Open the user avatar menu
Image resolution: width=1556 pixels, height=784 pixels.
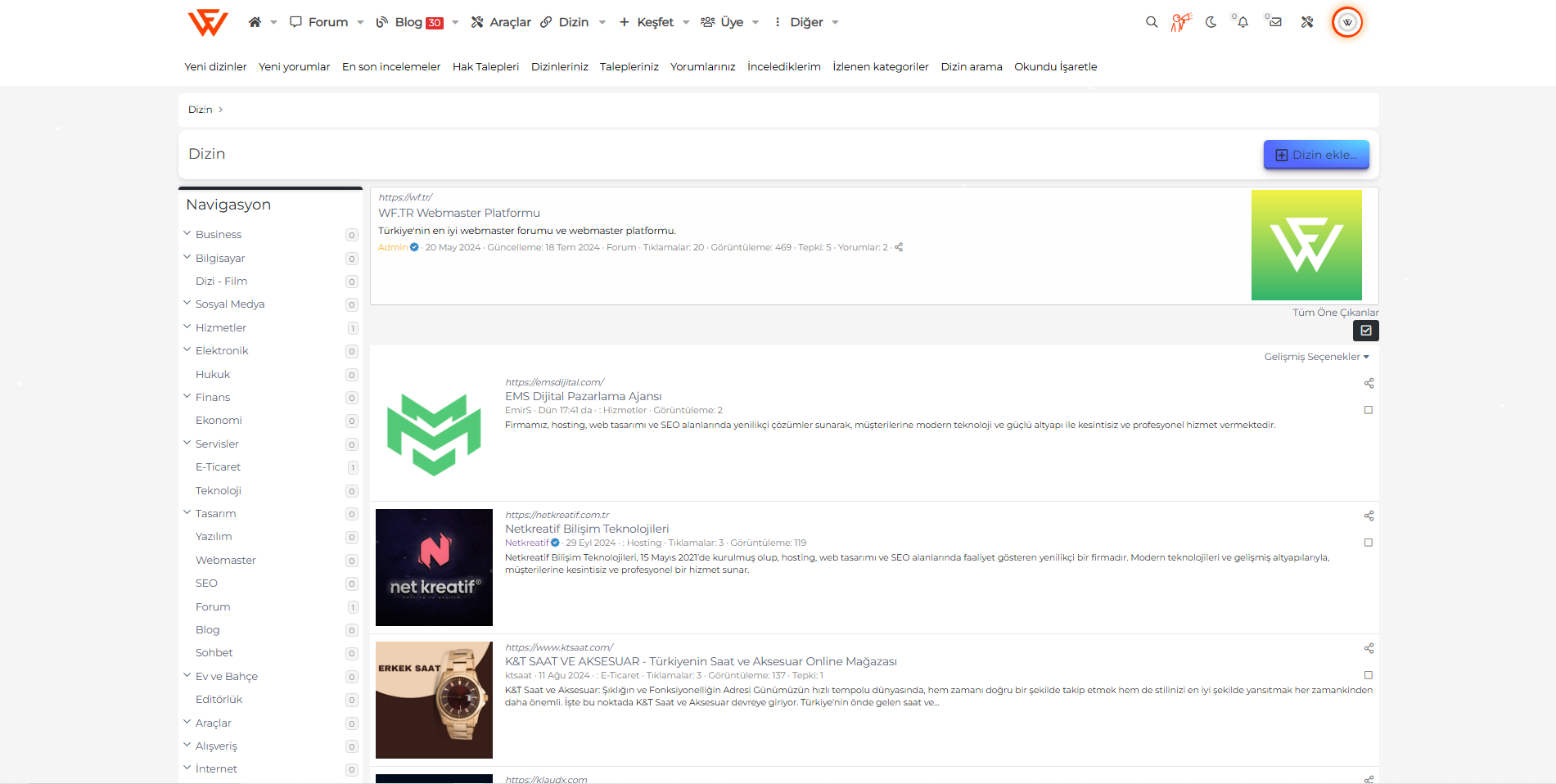coord(1347,22)
